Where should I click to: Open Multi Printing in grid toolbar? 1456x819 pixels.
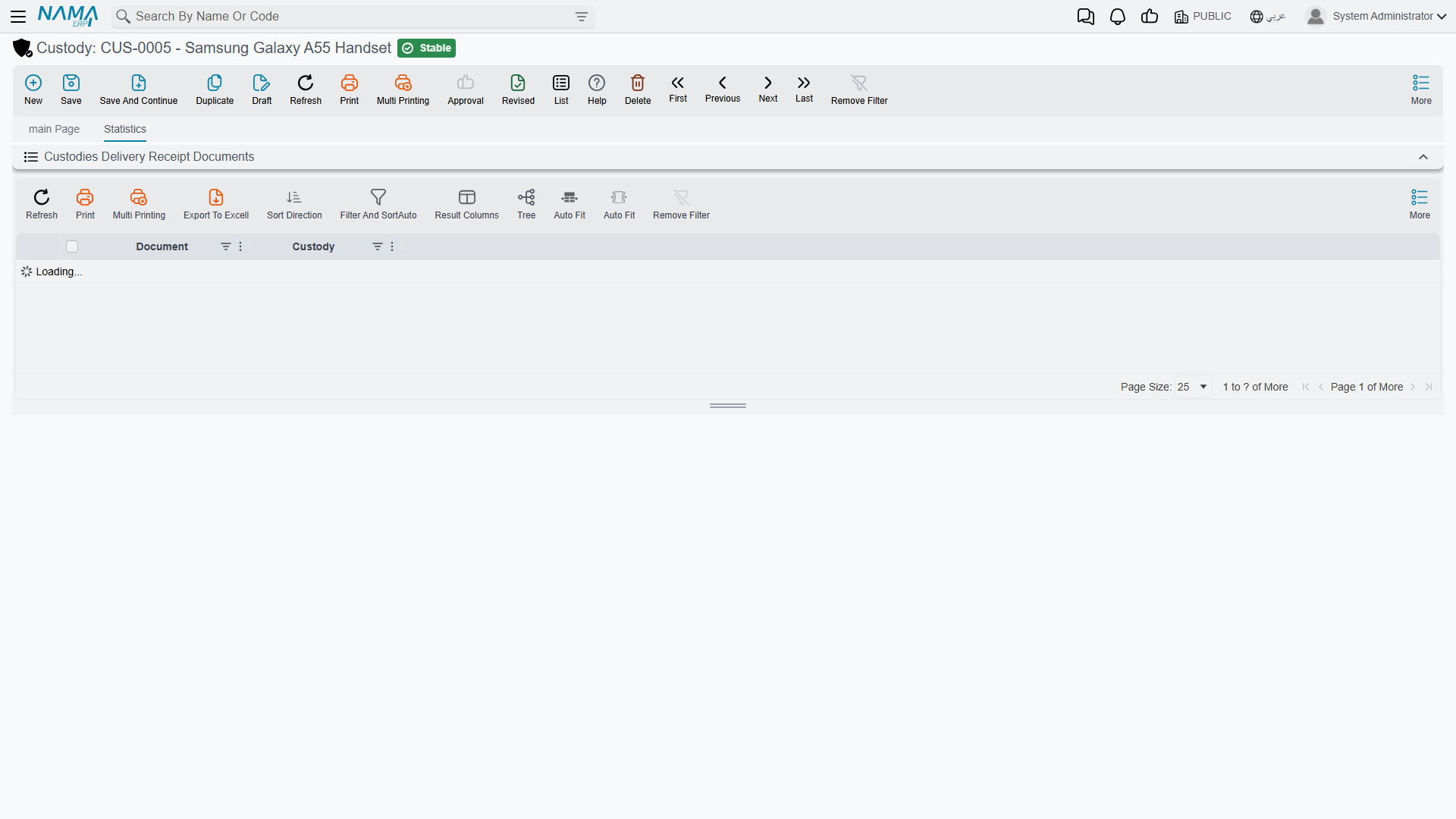(x=139, y=205)
